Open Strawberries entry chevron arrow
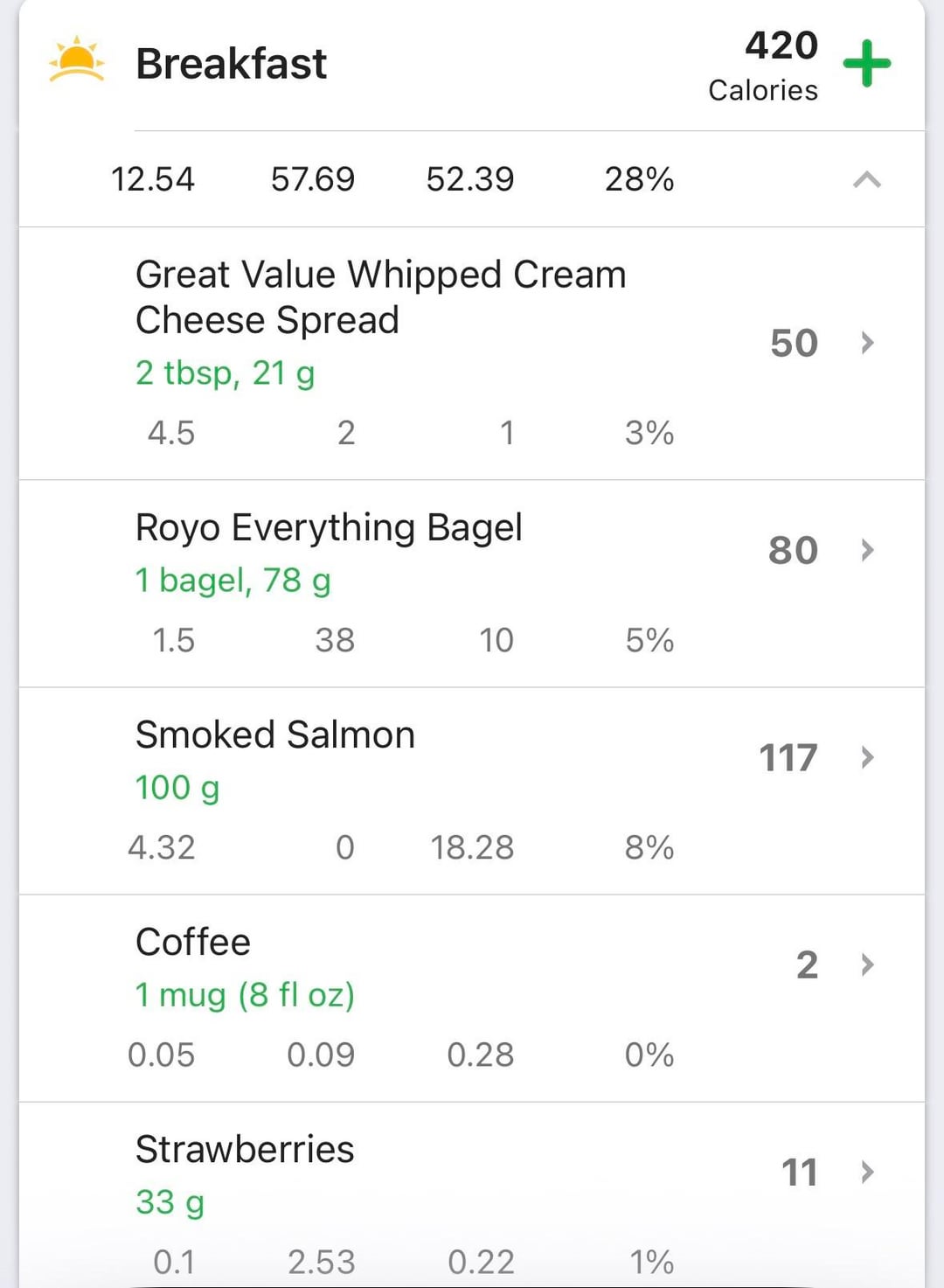 (x=867, y=1172)
